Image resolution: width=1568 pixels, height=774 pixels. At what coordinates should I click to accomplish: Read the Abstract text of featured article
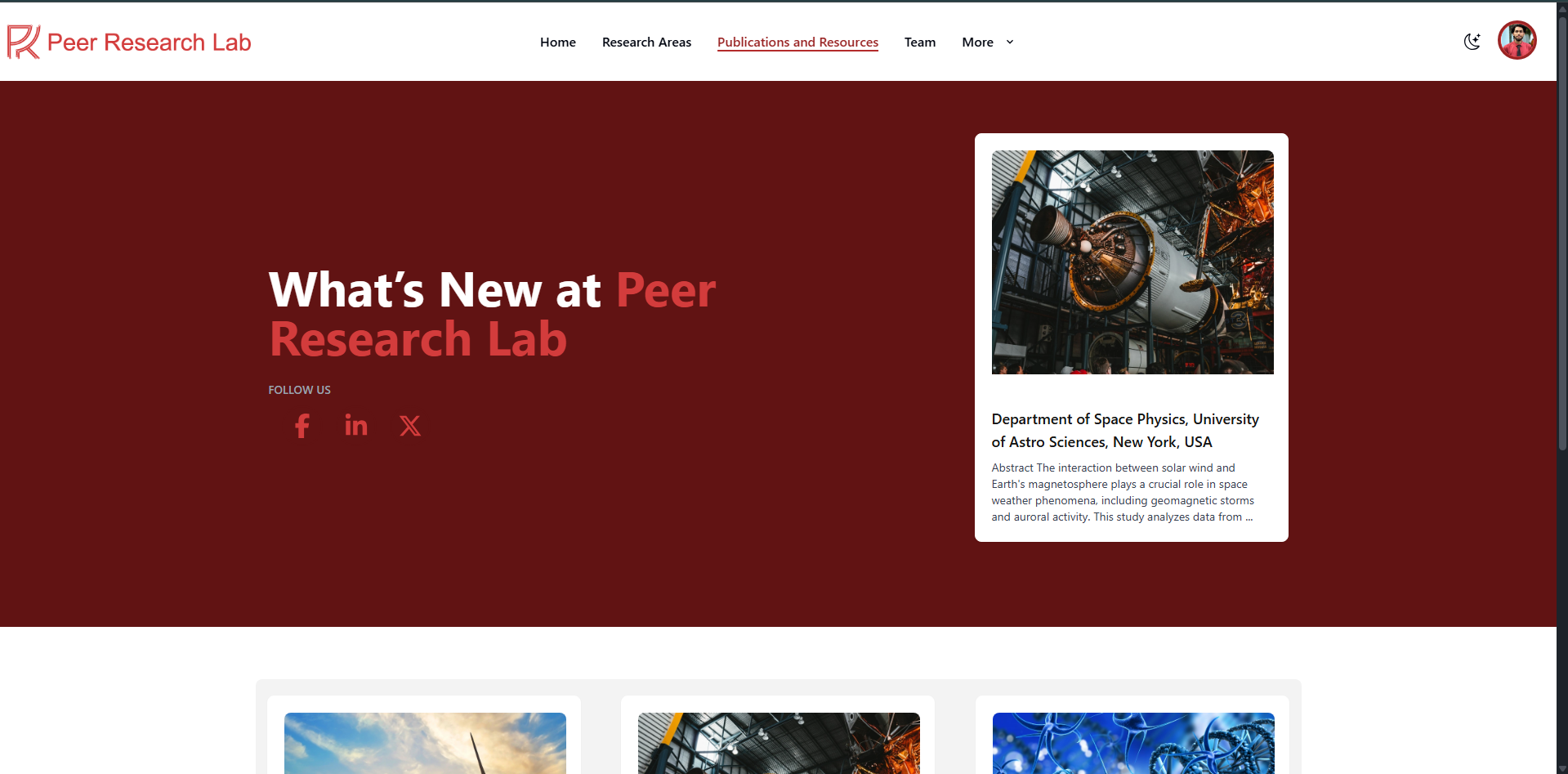tap(1123, 492)
